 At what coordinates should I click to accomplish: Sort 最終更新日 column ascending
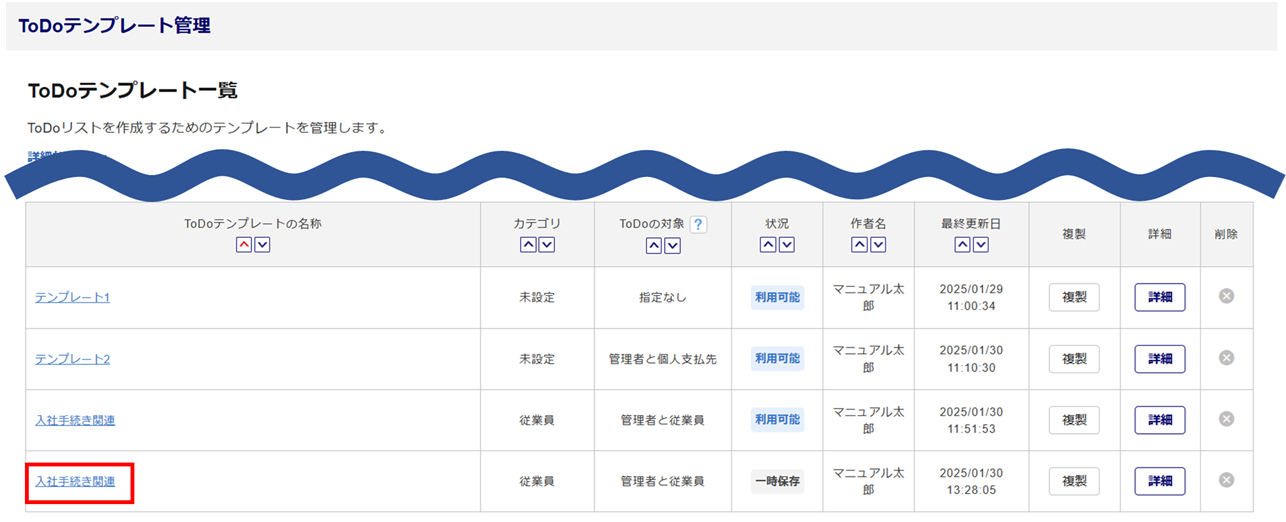coord(962,245)
